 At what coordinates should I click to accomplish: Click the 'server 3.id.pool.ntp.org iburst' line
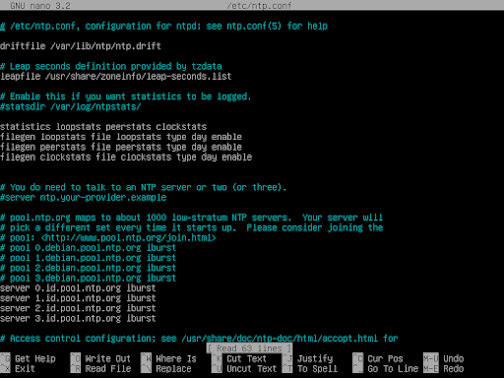tap(78, 318)
